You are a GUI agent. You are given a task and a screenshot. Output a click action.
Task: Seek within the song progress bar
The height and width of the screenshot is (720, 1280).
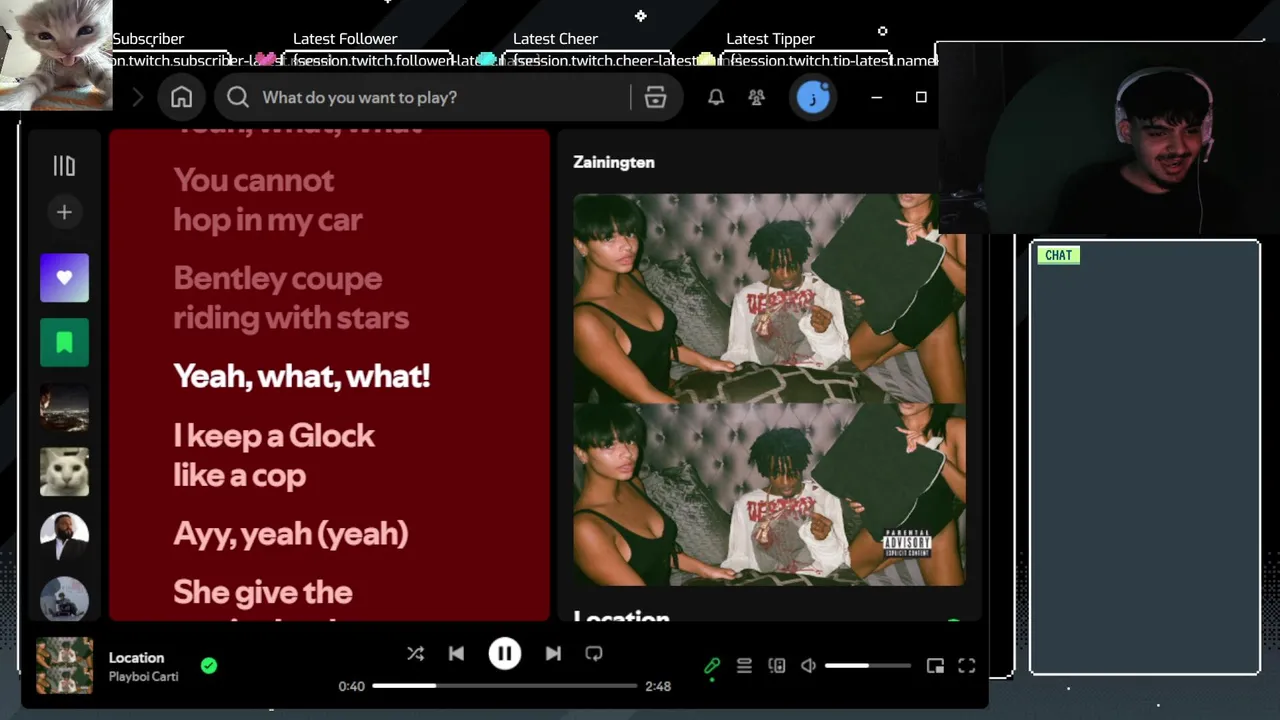tap(505, 686)
